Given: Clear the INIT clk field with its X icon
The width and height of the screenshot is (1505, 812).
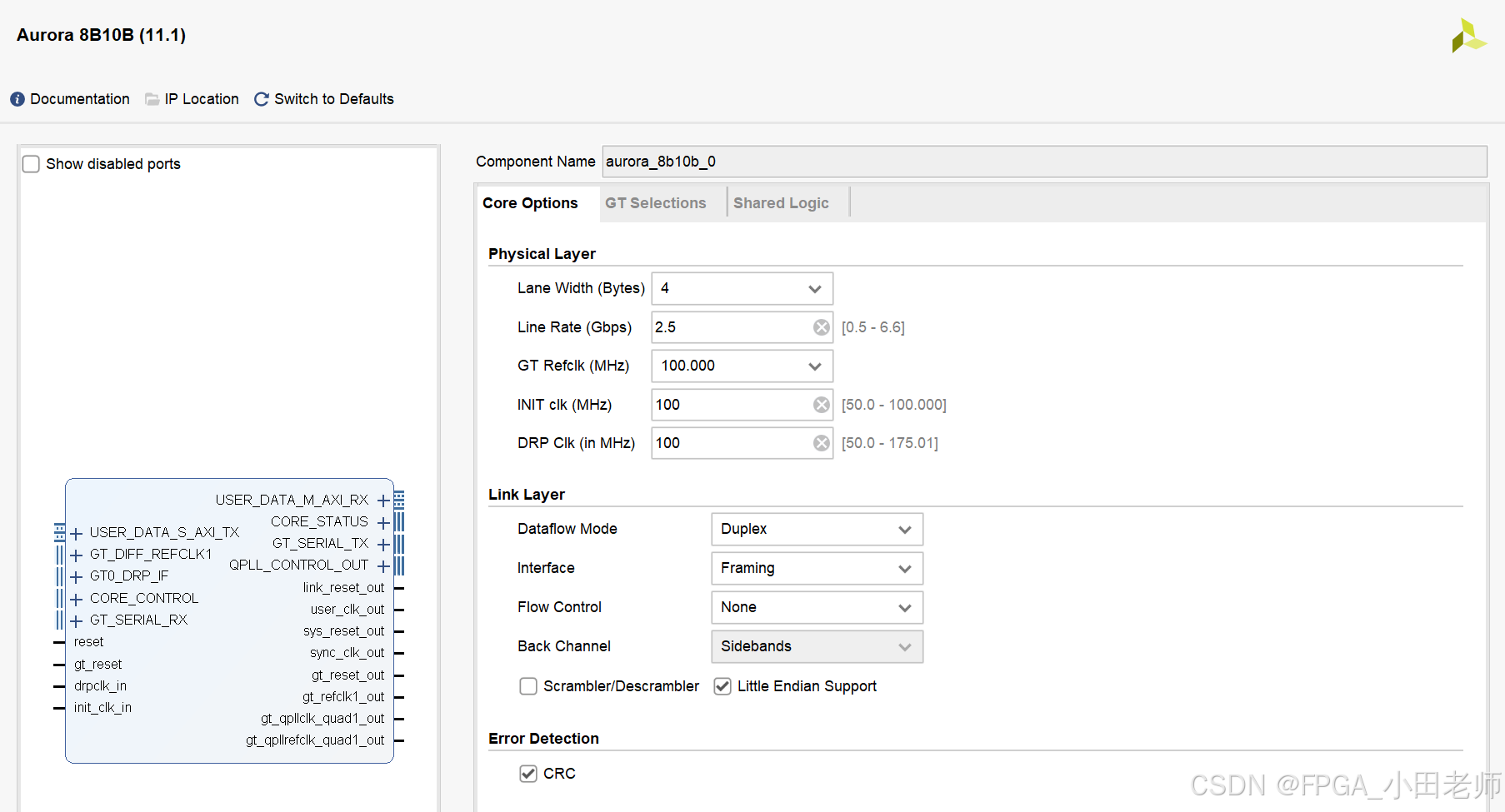Looking at the screenshot, I should coord(822,405).
